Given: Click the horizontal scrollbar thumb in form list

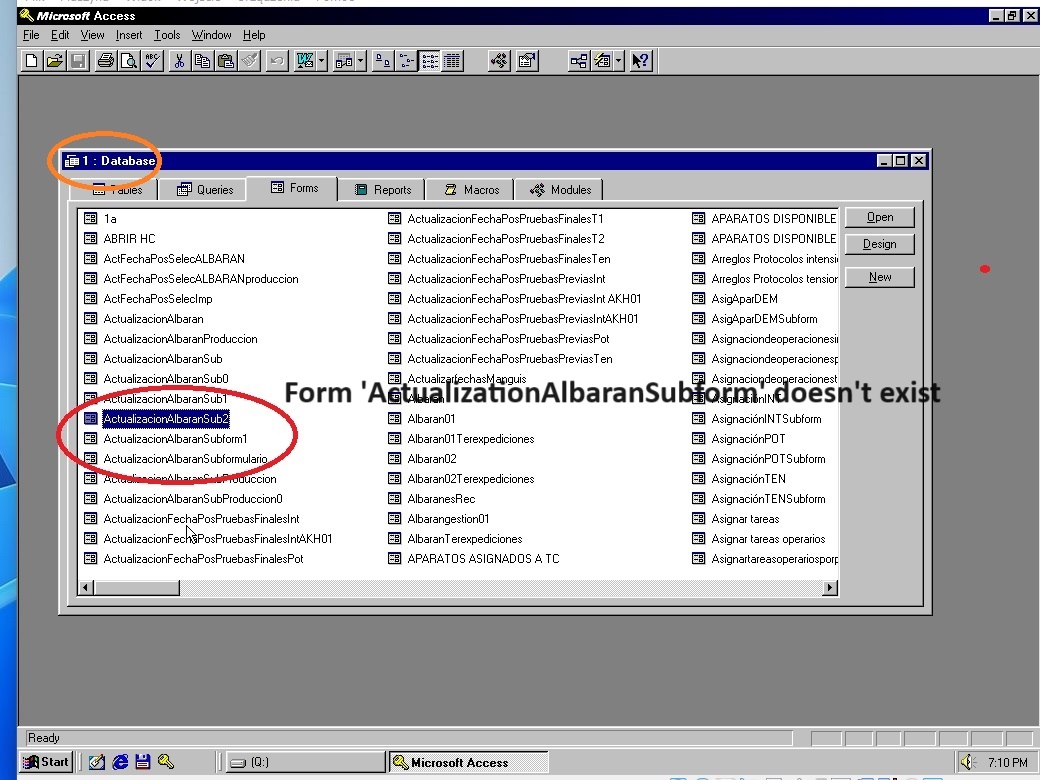Looking at the screenshot, I should pyautogui.click(x=136, y=588).
